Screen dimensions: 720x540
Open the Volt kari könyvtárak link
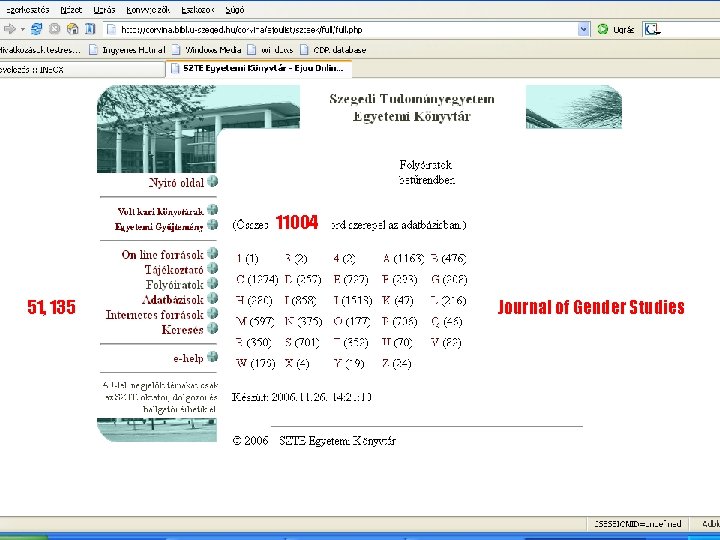160,212
